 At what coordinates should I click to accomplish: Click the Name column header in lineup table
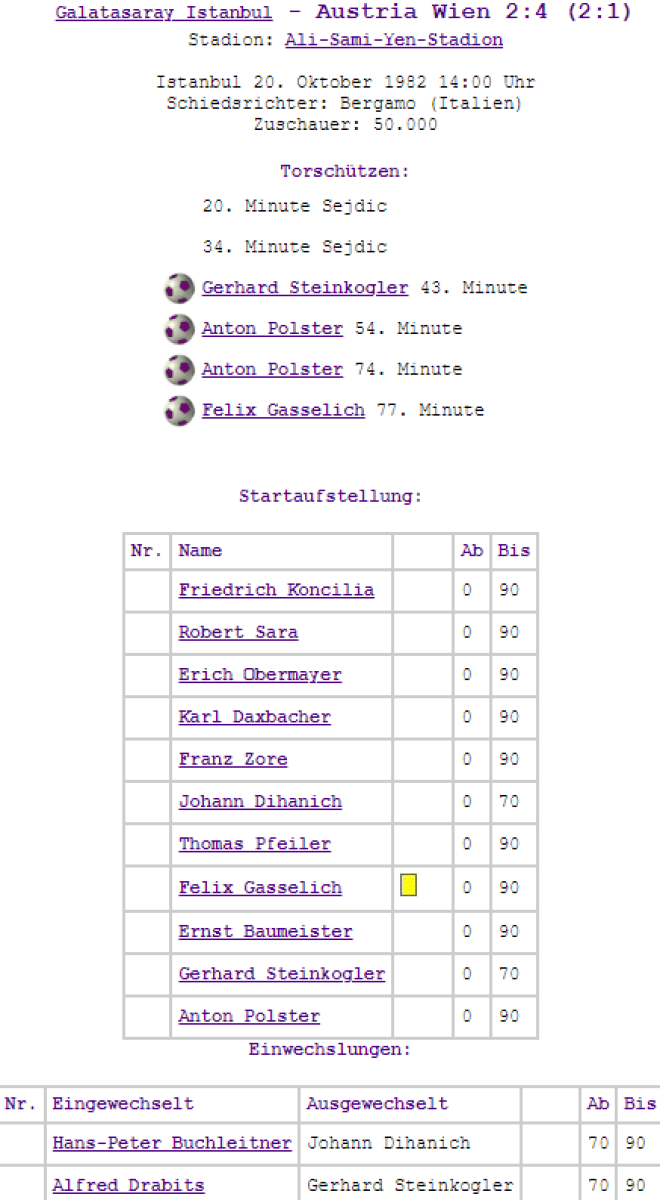pyautogui.click(x=200, y=551)
